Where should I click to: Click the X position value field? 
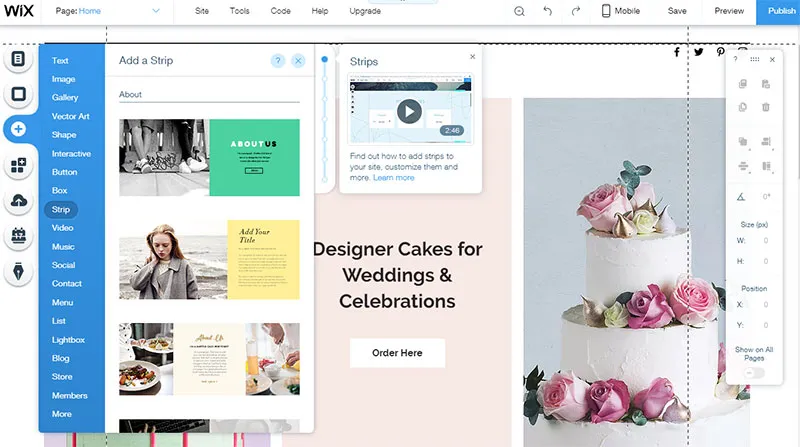(765, 305)
